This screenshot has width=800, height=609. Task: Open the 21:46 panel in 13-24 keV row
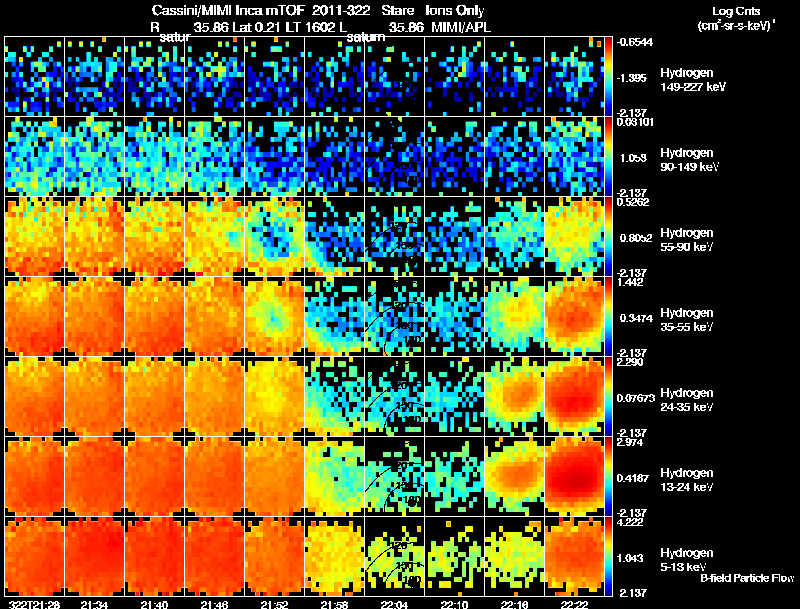click(x=214, y=476)
